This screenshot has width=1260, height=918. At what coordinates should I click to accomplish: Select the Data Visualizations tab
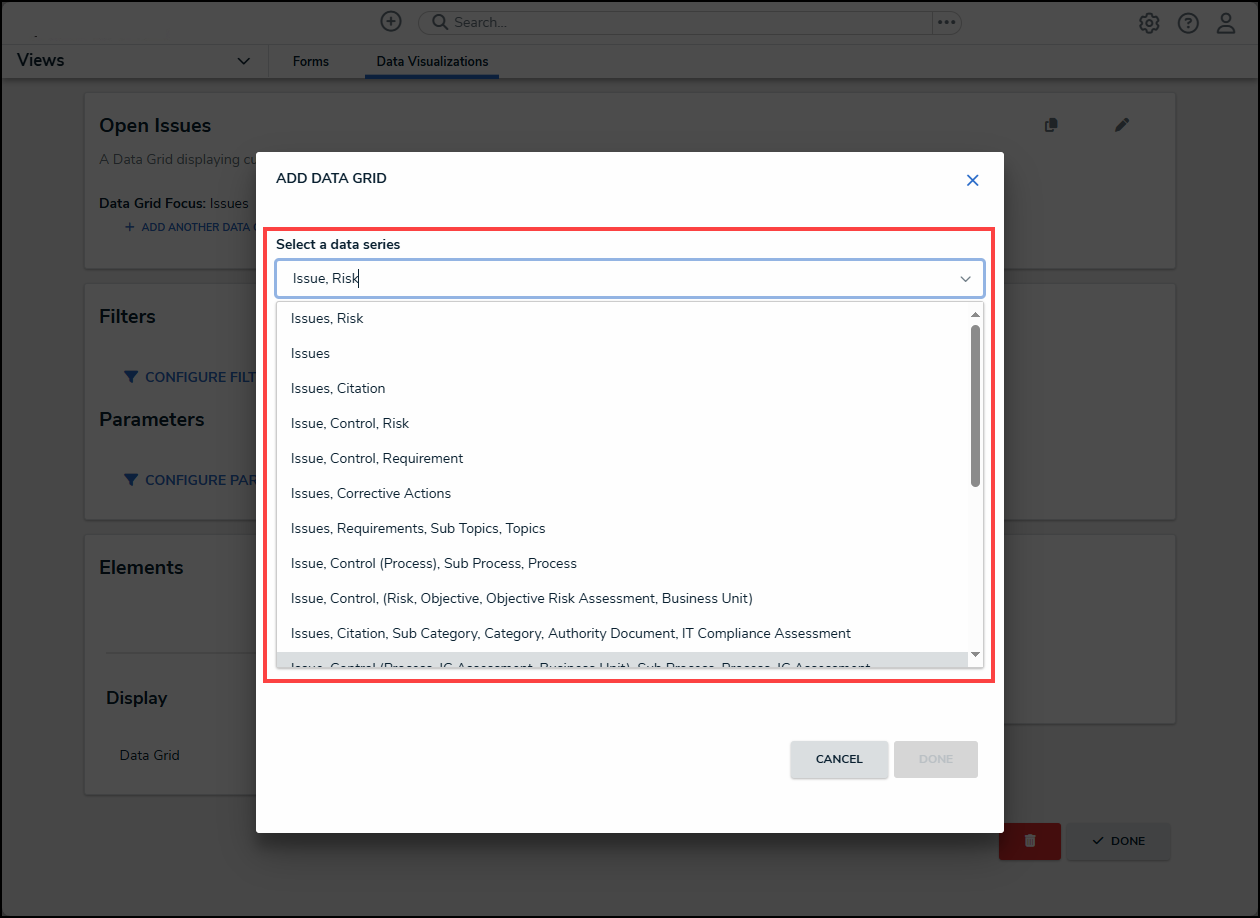(x=432, y=61)
